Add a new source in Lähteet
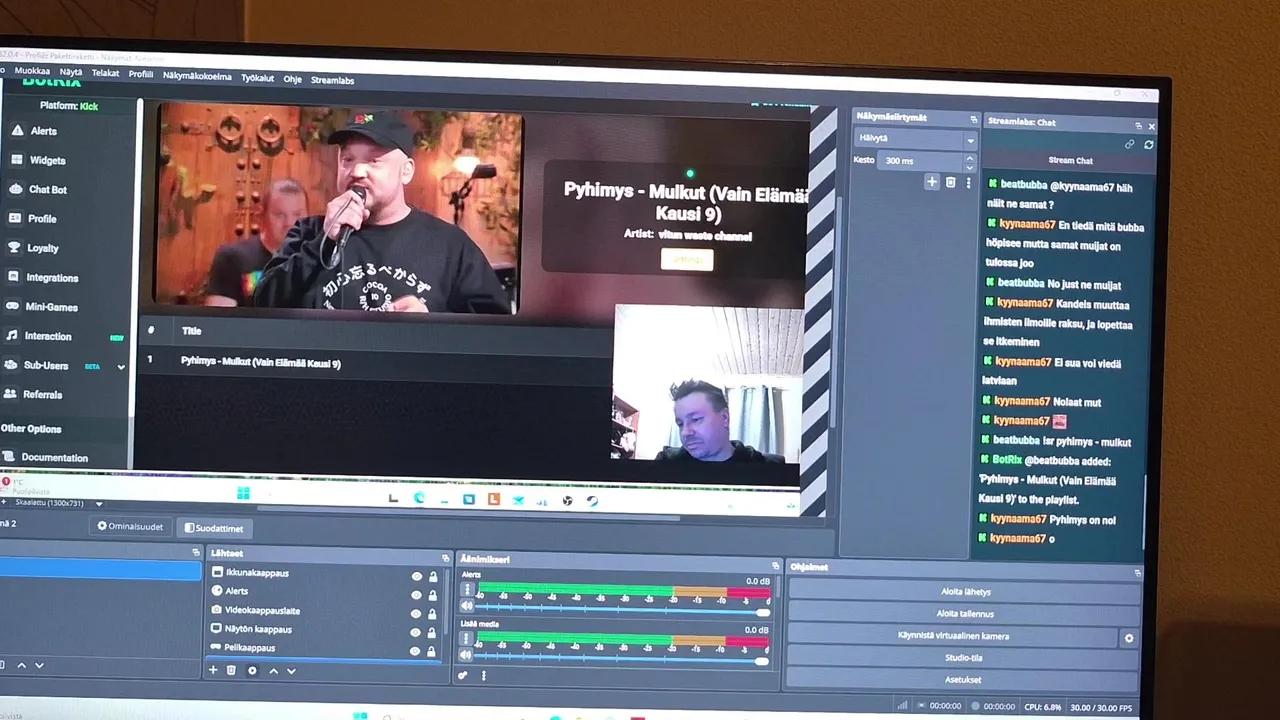Screen dimensions: 1280x720 coord(213,670)
